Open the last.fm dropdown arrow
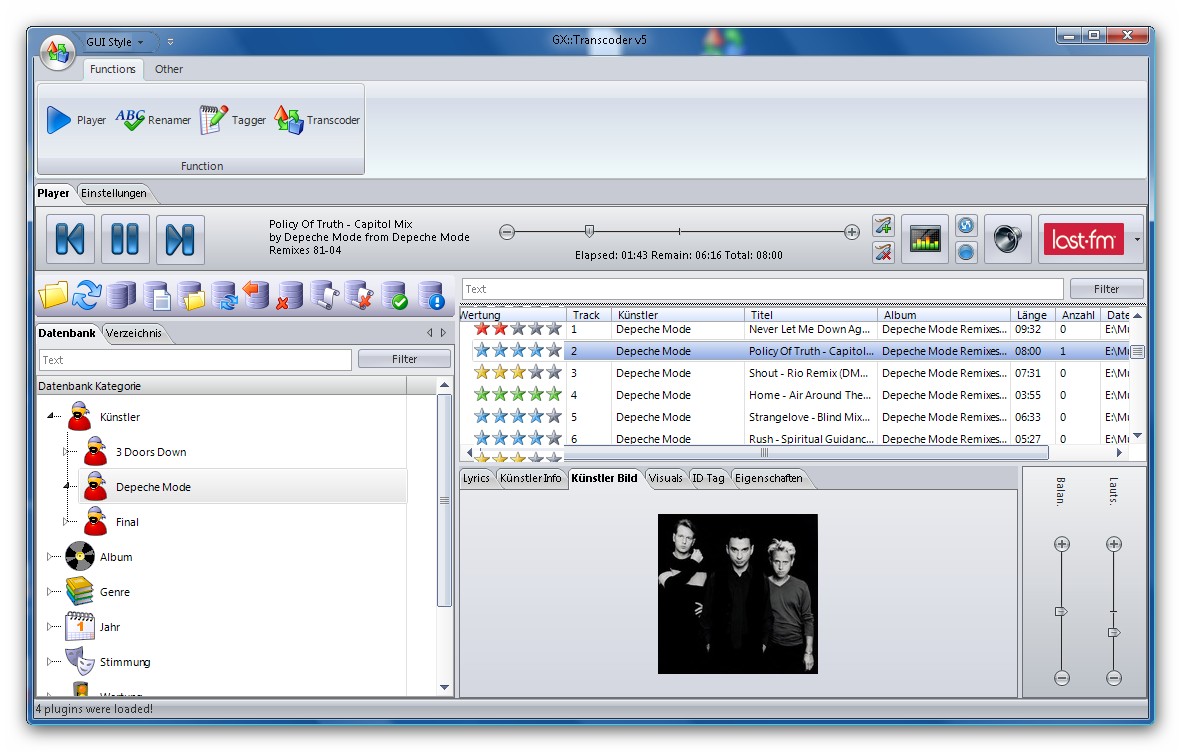 (x=1137, y=240)
